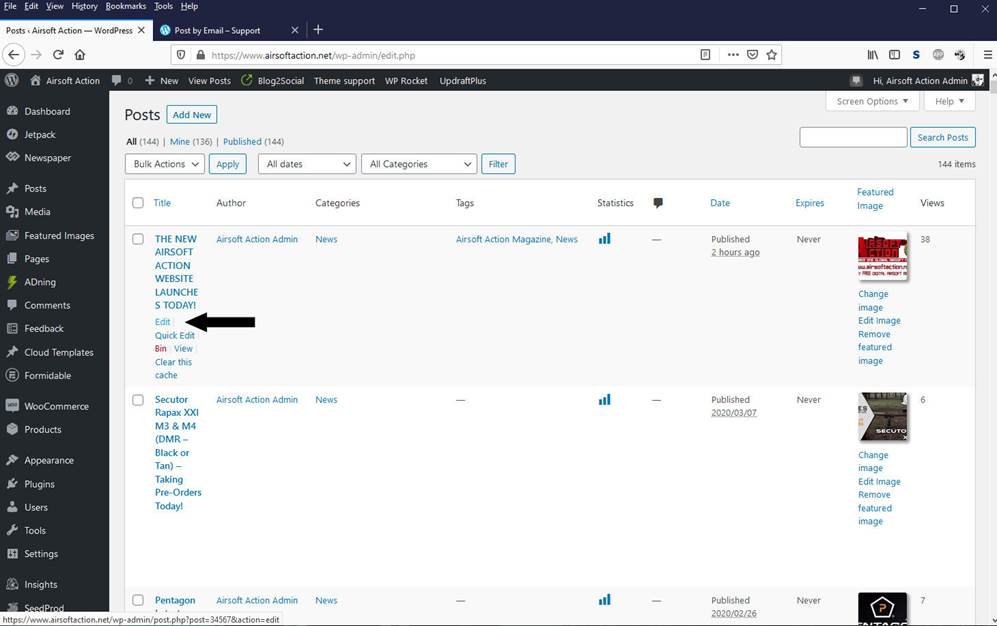Select the Pentagon post checkbox
Screen dimensions: 997x626
[x=138, y=600]
